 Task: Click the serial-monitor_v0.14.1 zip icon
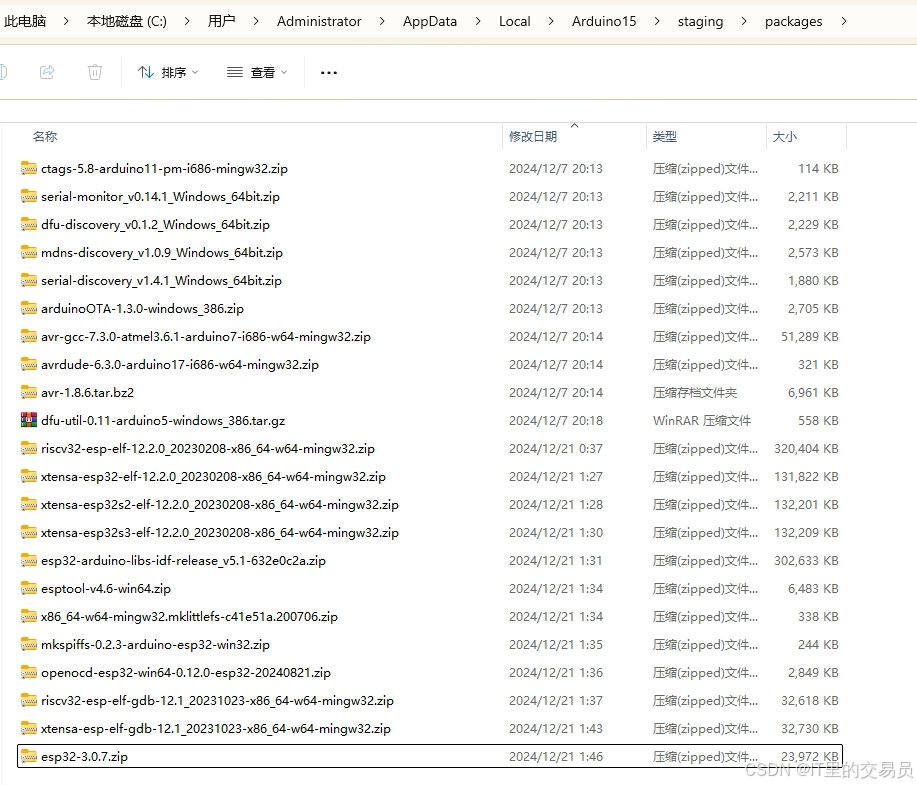[29, 197]
